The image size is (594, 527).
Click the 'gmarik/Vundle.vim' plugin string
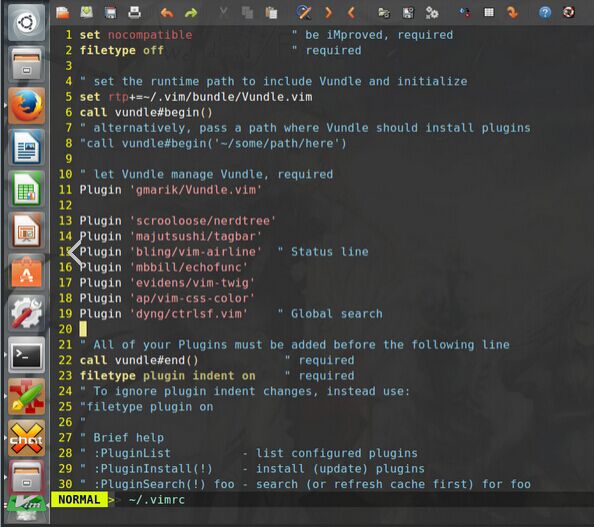(x=196, y=190)
